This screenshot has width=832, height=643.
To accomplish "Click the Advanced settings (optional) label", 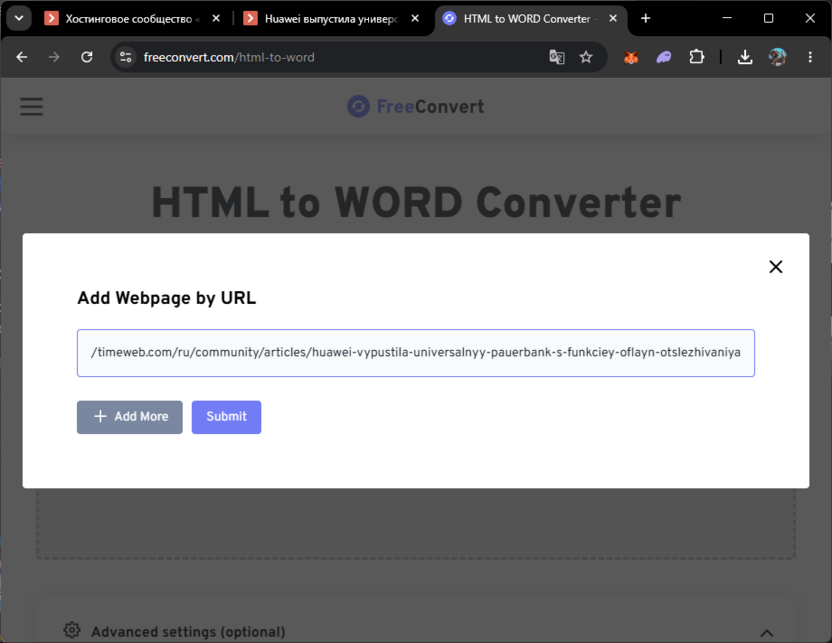I will 188,632.
